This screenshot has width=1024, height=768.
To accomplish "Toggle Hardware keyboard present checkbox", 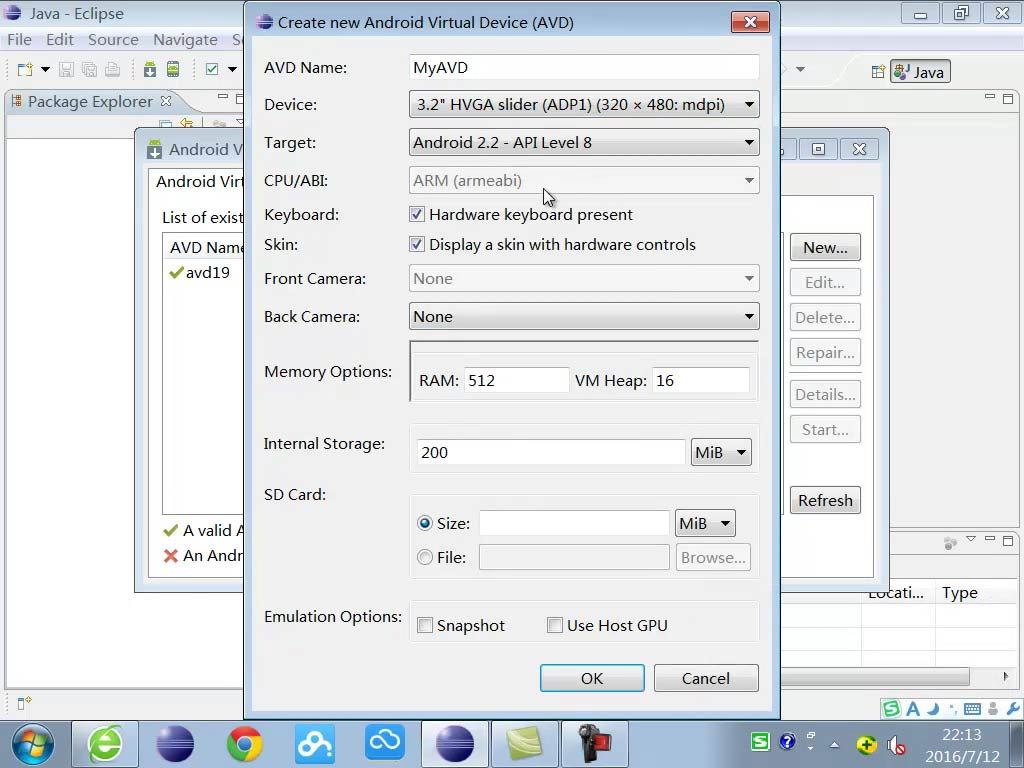I will tap(417, 214).
